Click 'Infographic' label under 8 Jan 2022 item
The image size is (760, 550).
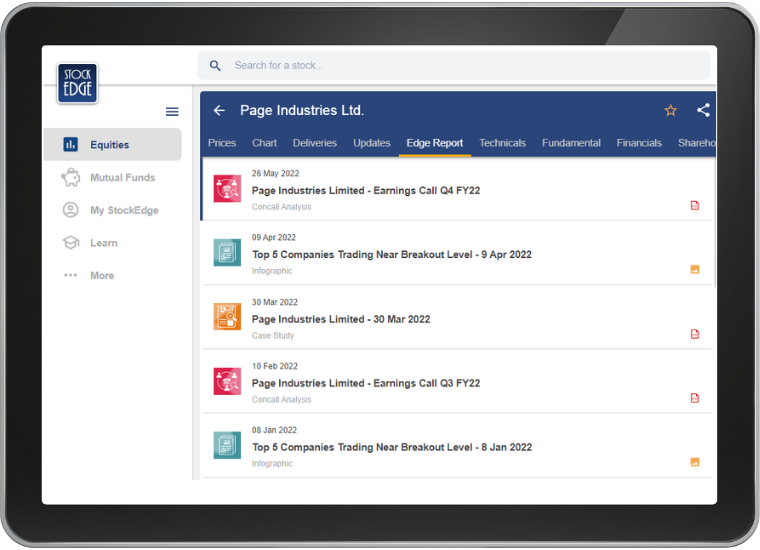tap(272, 463)
